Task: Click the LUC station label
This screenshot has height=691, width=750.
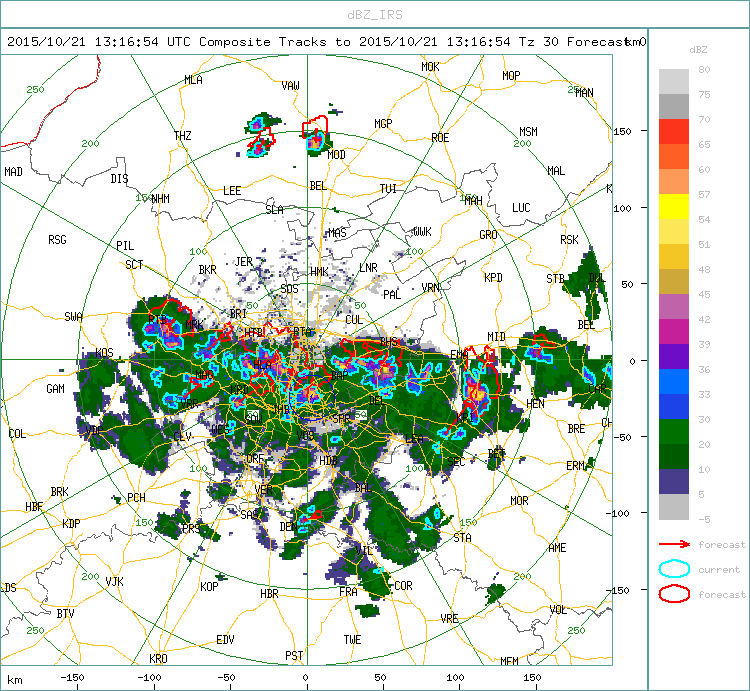Action: [521, 208]
